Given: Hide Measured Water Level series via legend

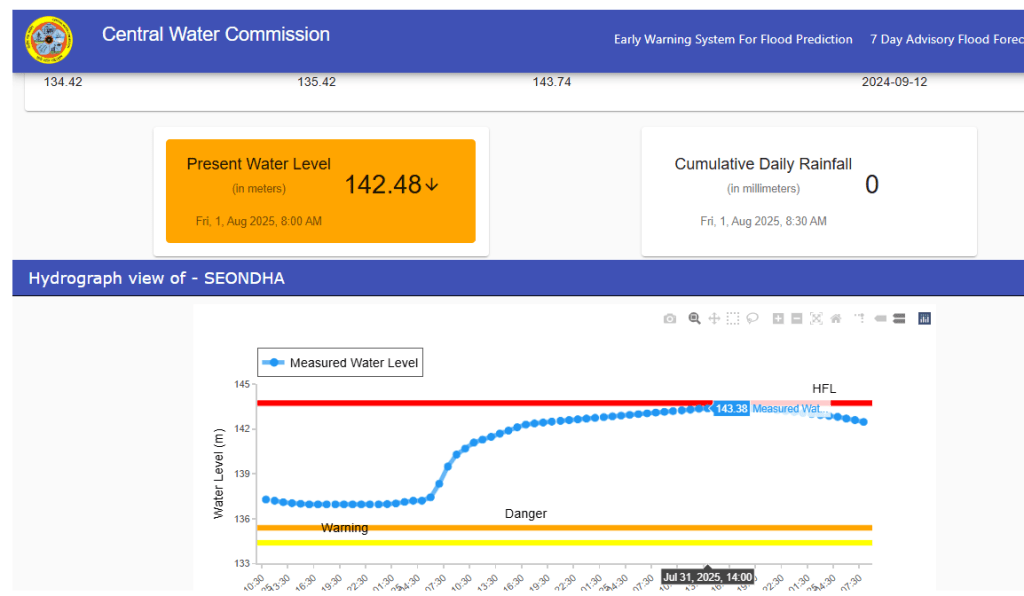Looking at the screenshot, I should (340, 363).
